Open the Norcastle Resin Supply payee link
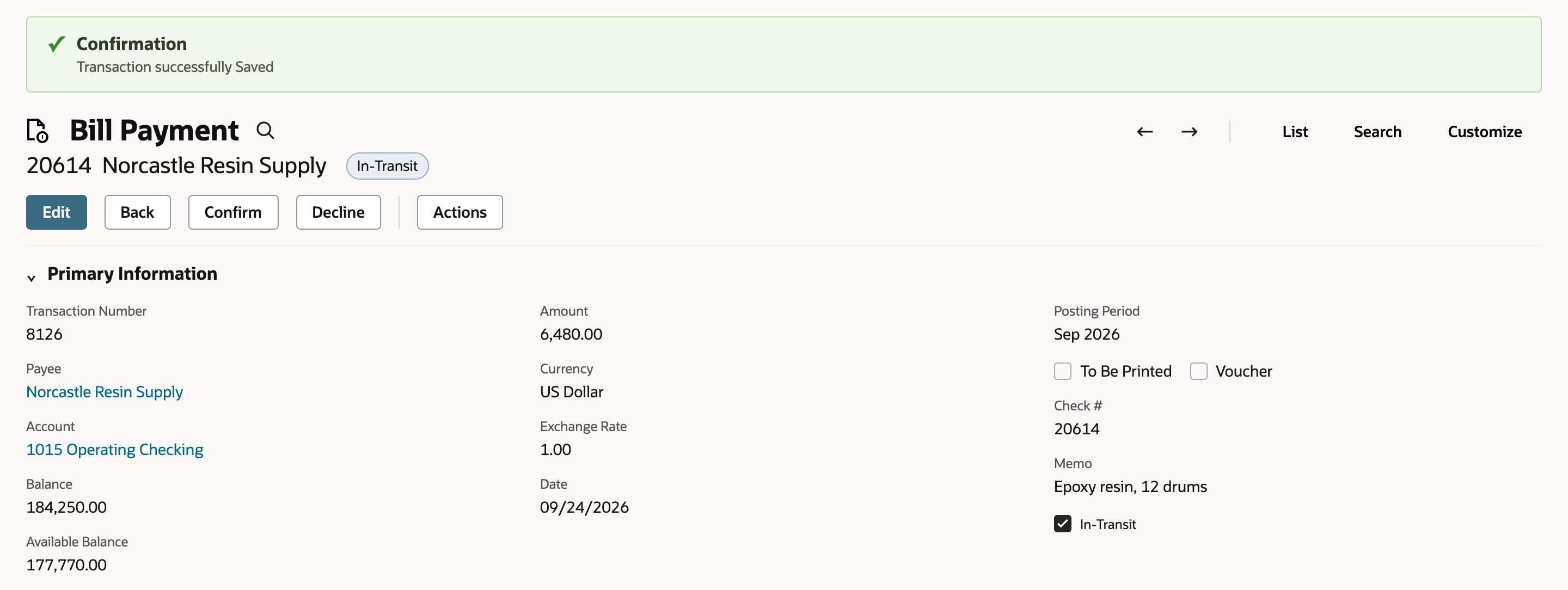 [x=105, y=392]
